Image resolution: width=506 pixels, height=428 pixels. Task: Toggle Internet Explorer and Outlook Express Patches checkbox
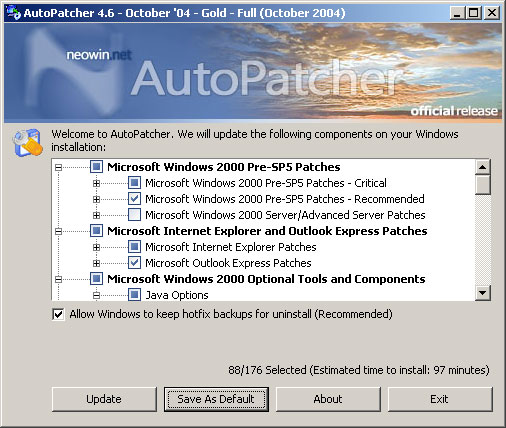point(96,230)
